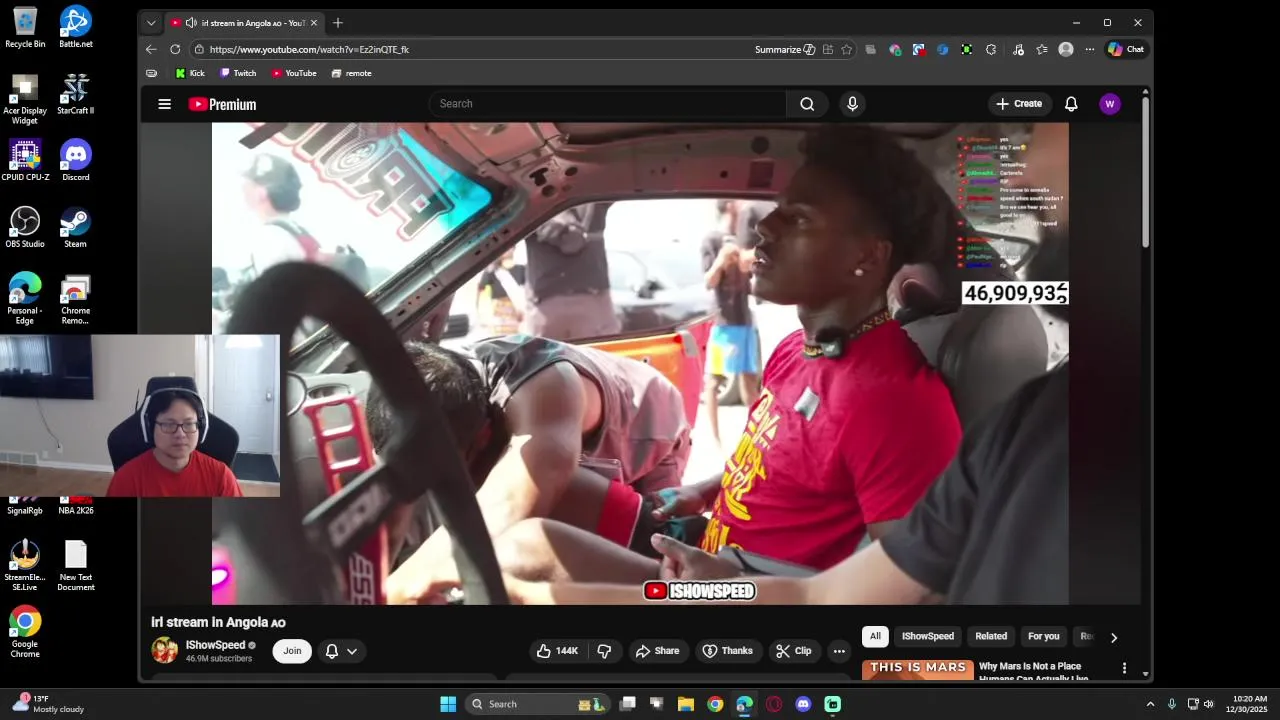Like the video with 144K likes
1280x720 pixels.
[557, 651]
